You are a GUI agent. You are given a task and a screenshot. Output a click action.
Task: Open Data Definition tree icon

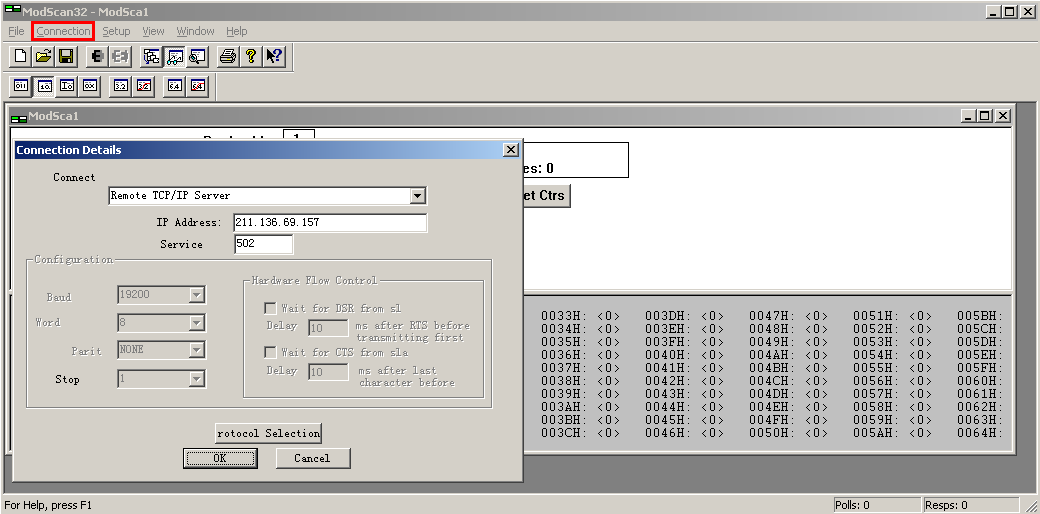(152, 56)
